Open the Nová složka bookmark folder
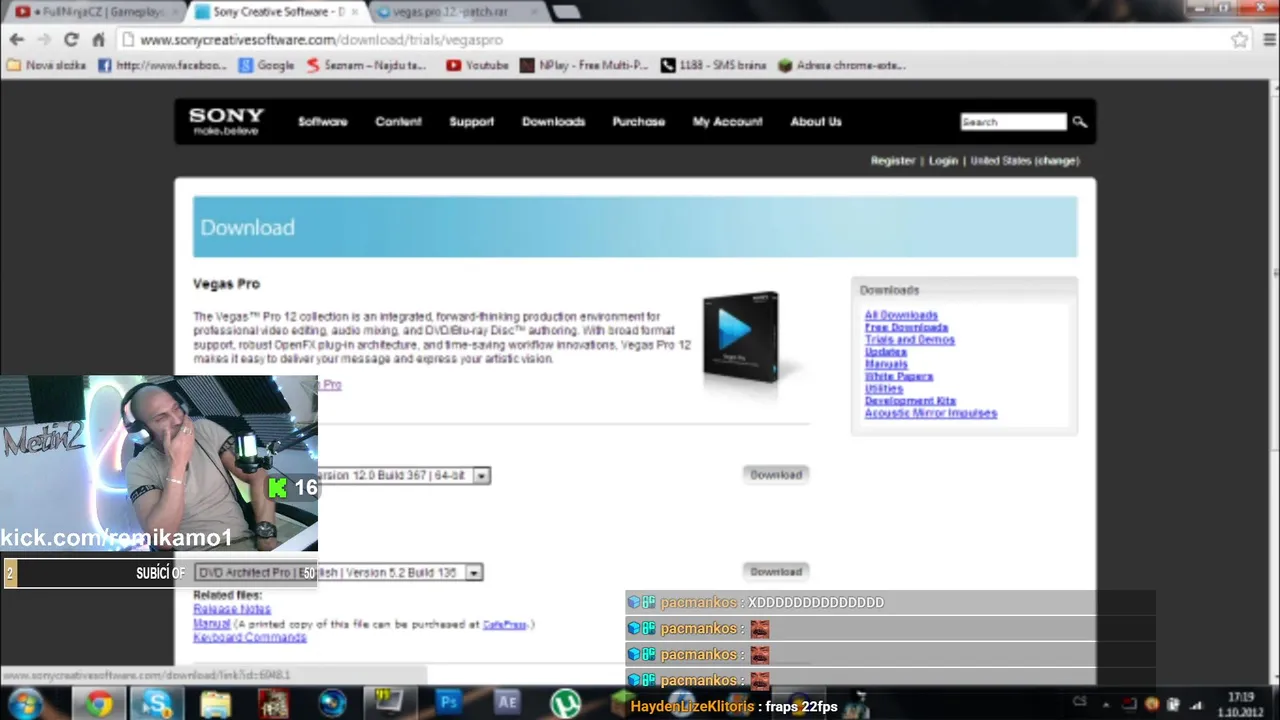 point(46,65)
